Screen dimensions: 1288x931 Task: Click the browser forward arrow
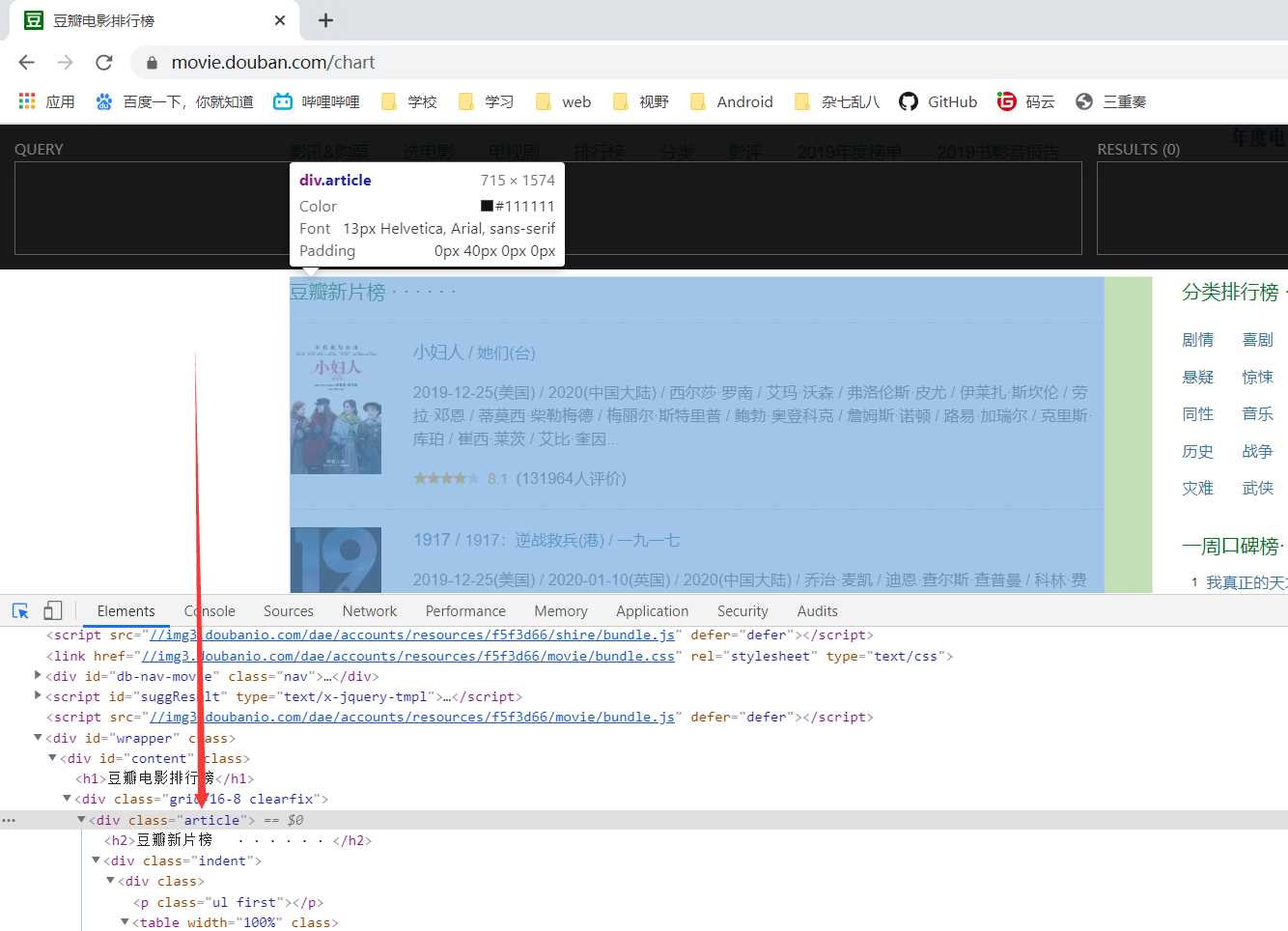(65, 63)
